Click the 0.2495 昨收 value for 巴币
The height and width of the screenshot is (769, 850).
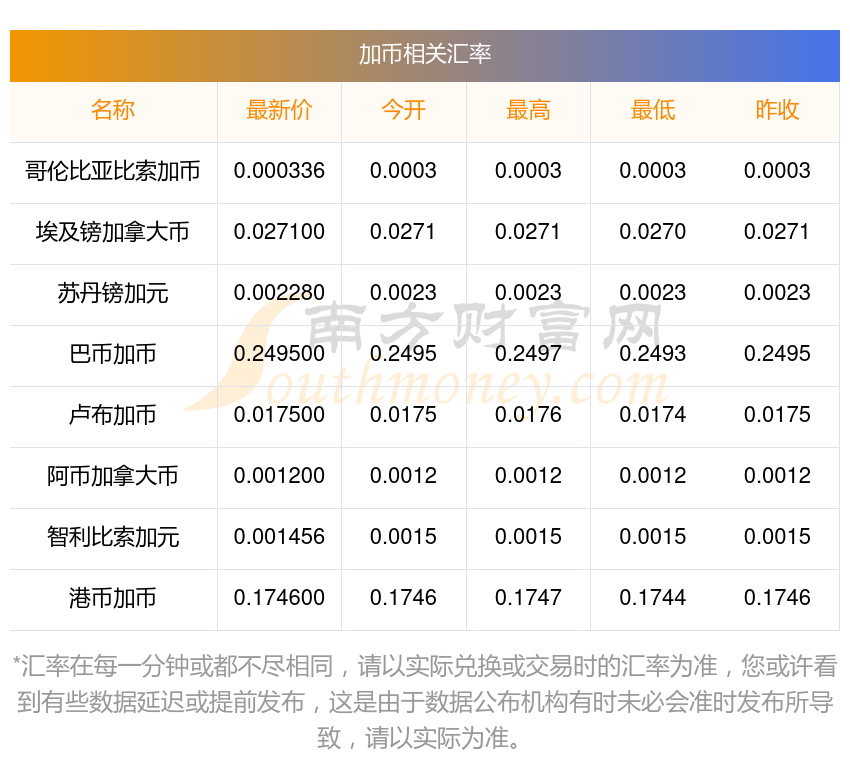777,354
